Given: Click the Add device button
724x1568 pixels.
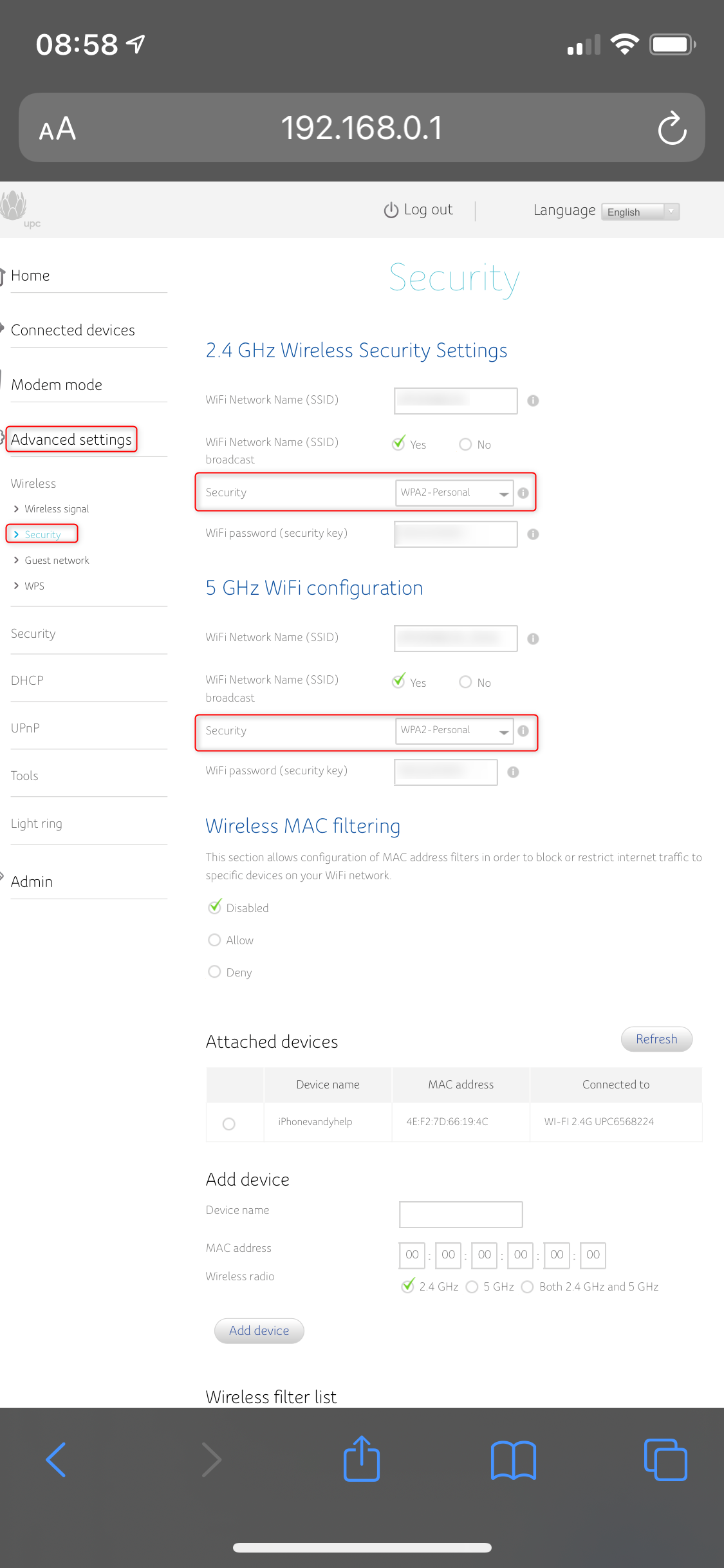Looking at the screenshot, I should point(259,1330).
